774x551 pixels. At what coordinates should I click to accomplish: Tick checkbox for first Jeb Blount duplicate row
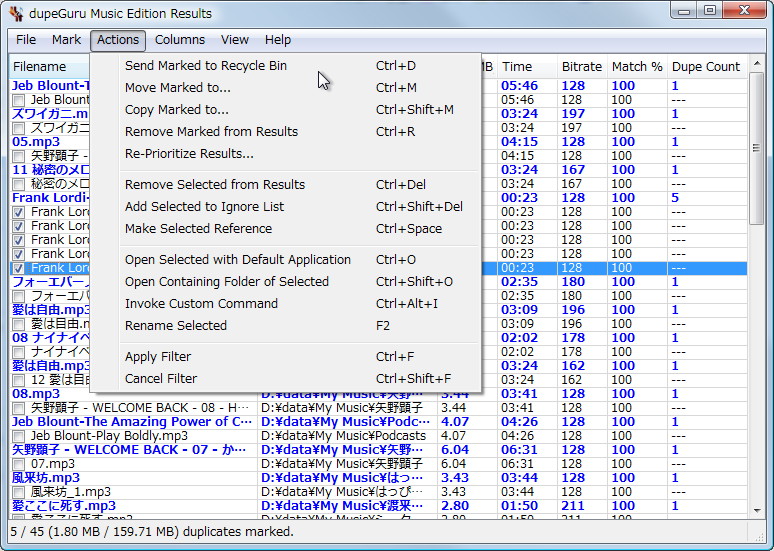click(18, 100)
